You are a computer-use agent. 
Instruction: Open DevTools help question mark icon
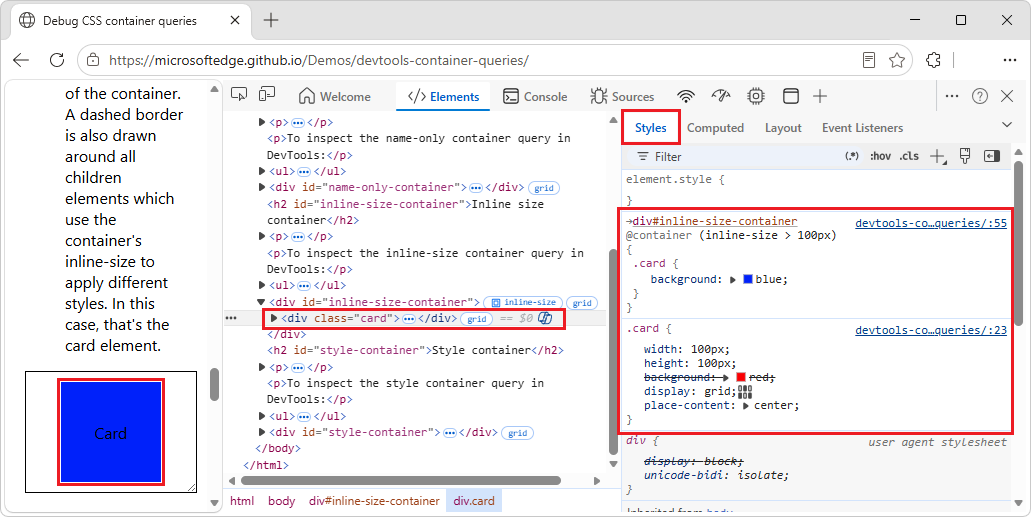pyautogui.click(x=980, y=96)
